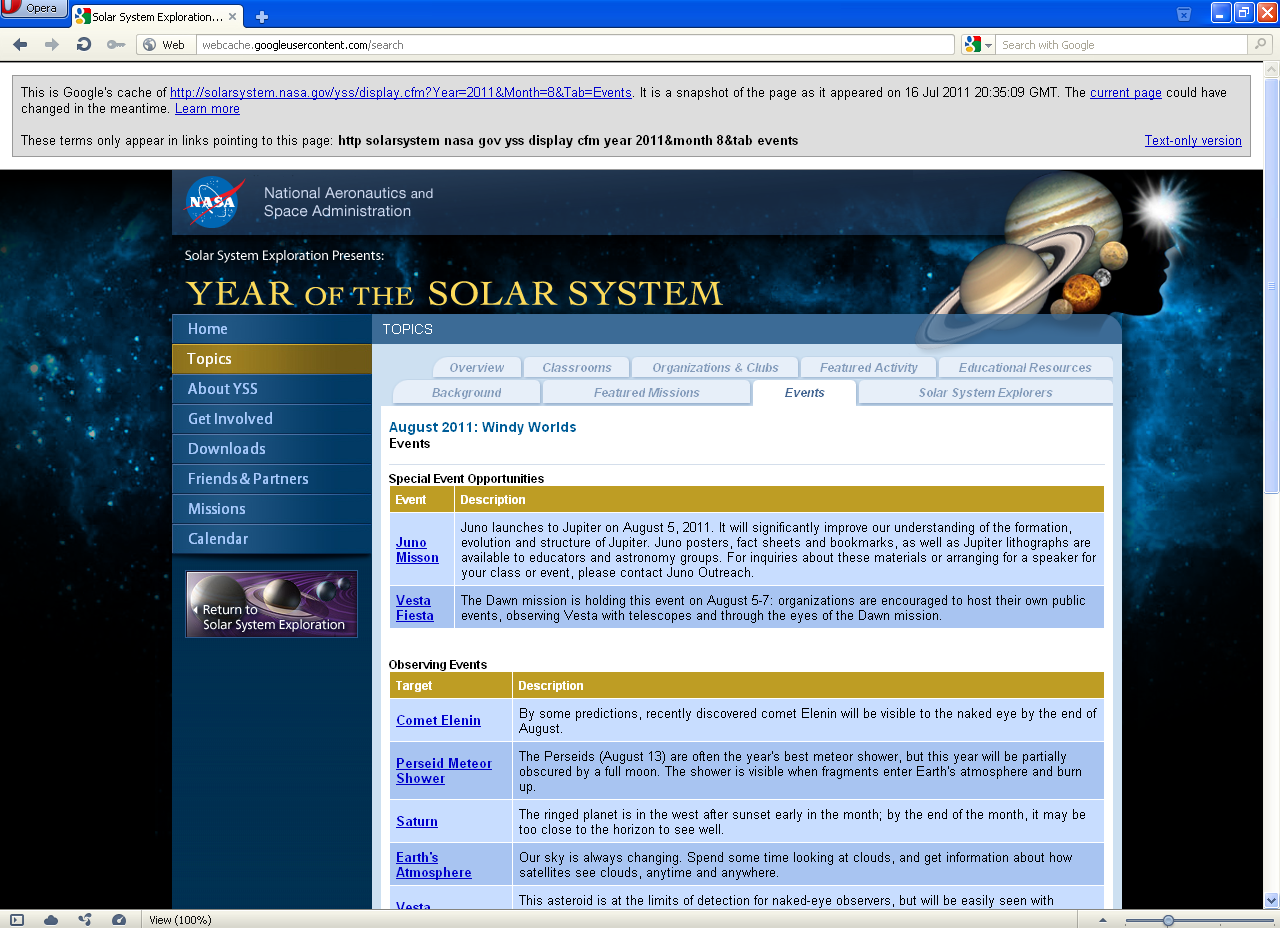Switch to the Classrooms tab
The height and width of the screenshot is (928, 1280).
click(577, 368)
